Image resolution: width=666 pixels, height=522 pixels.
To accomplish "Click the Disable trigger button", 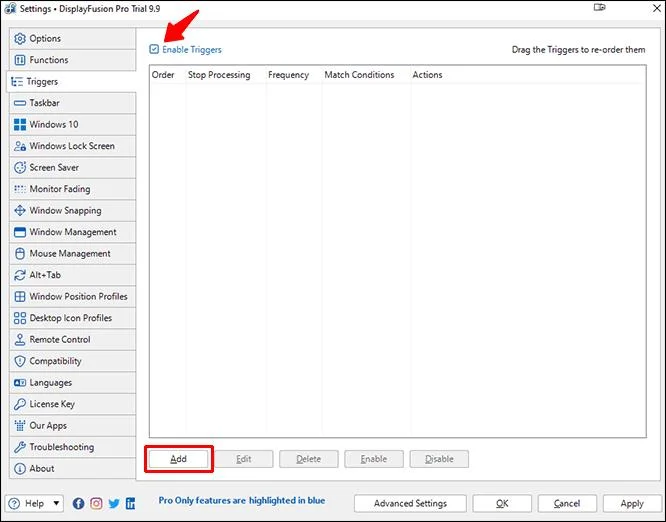I will point(439,459).
